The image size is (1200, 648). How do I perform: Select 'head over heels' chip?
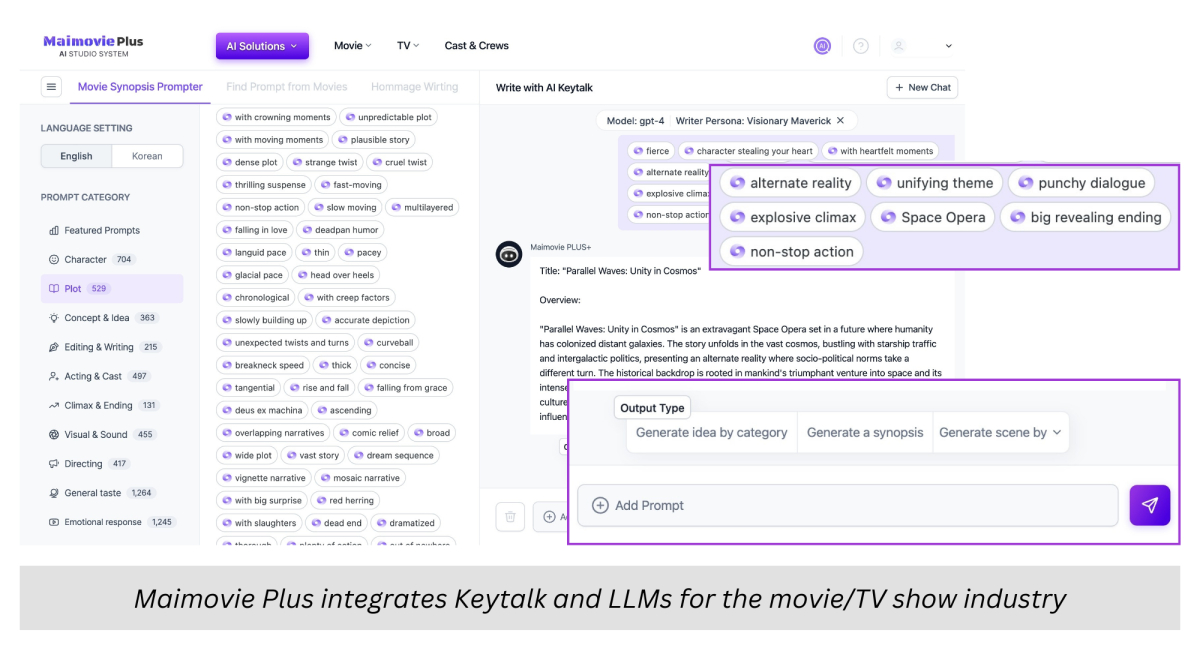tap(335, 275)
